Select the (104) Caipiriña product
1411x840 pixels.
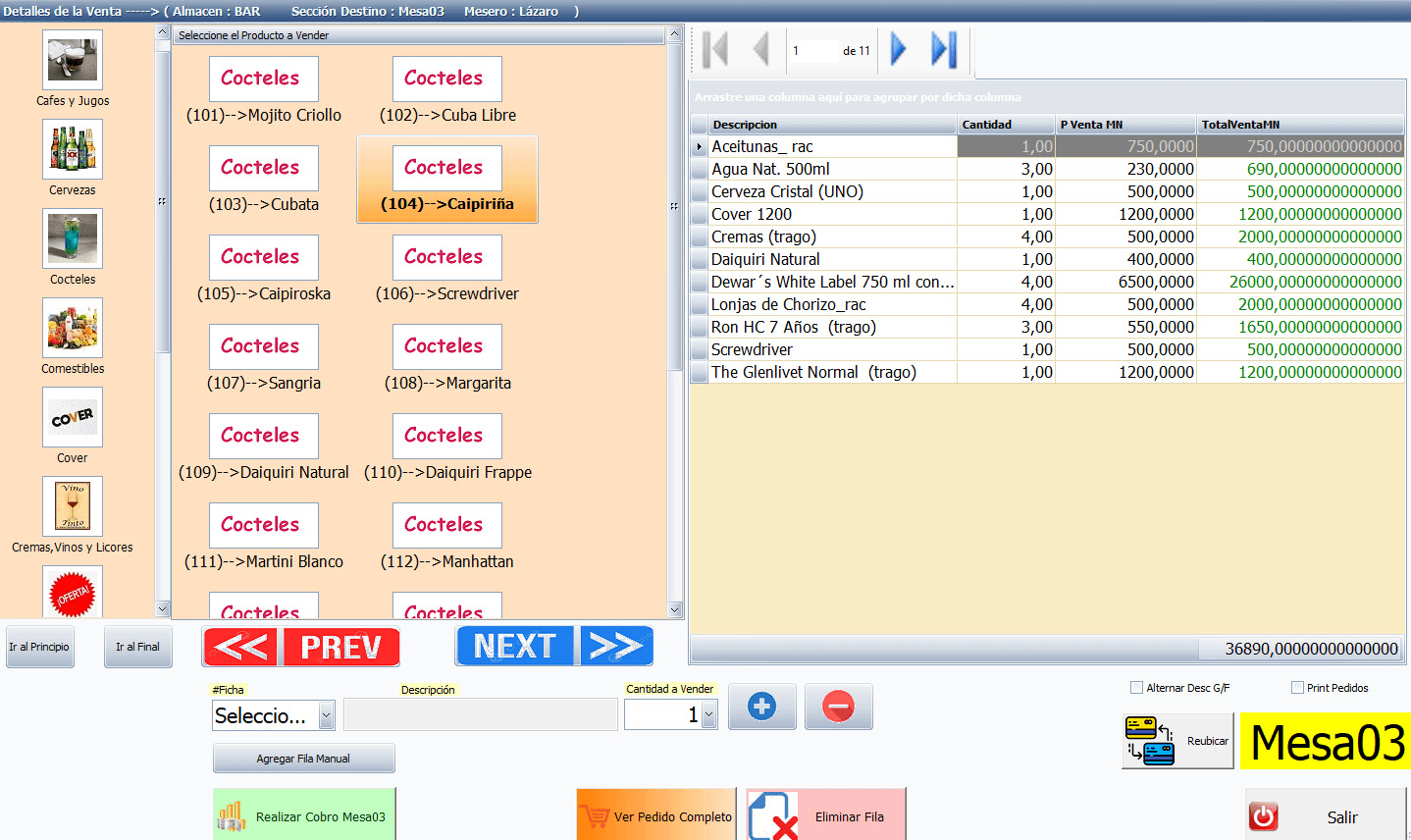(x=446, y=179)
